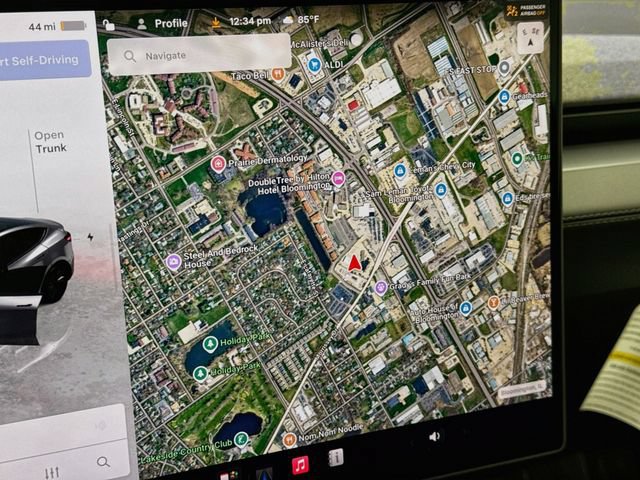Select the Leman's Chevy City pin
This screenshot has width=640, height=480.
click(x=400, y=170)
